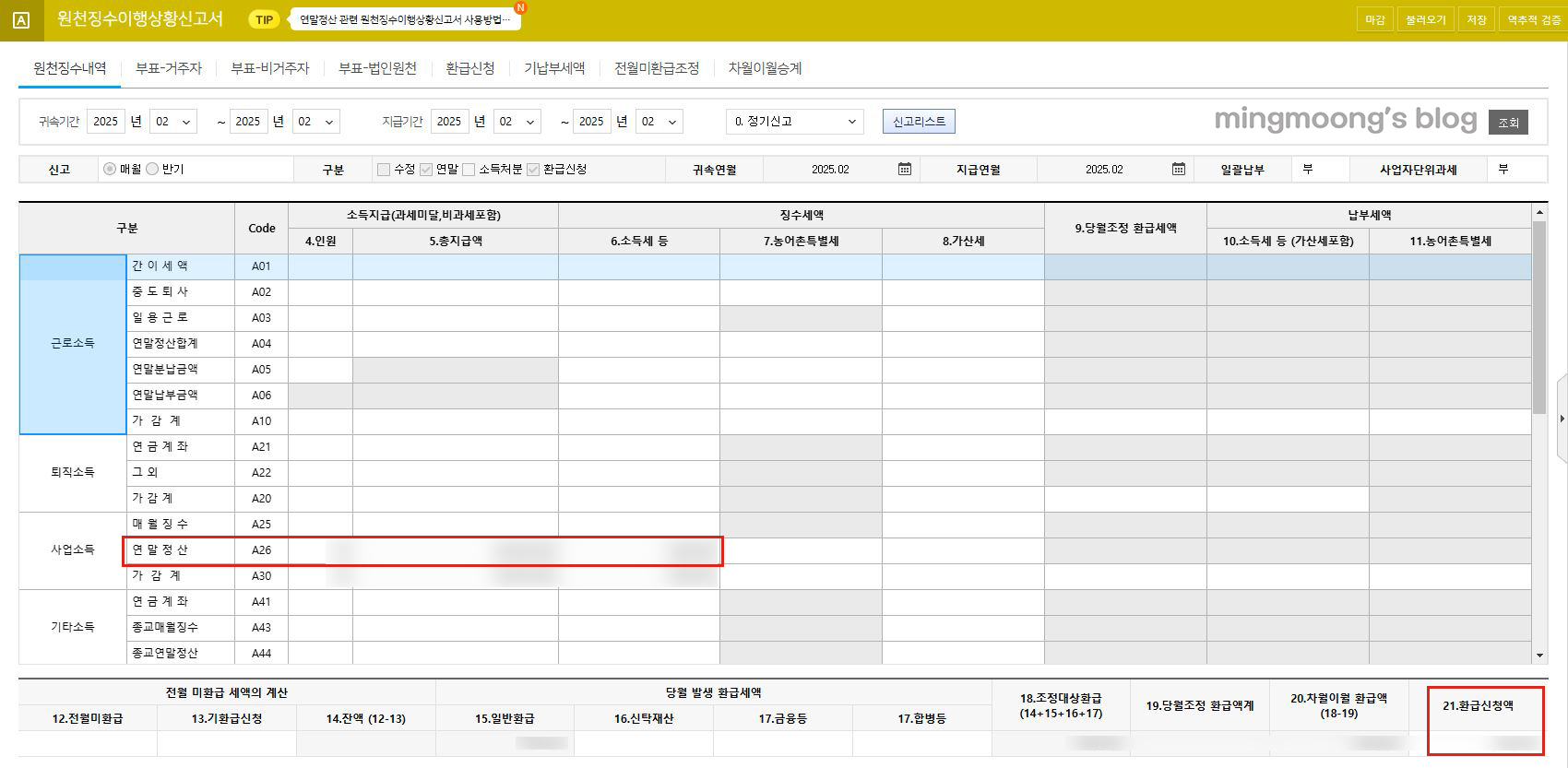Click the 12.전월미환급 header

[x=88, y=718]
